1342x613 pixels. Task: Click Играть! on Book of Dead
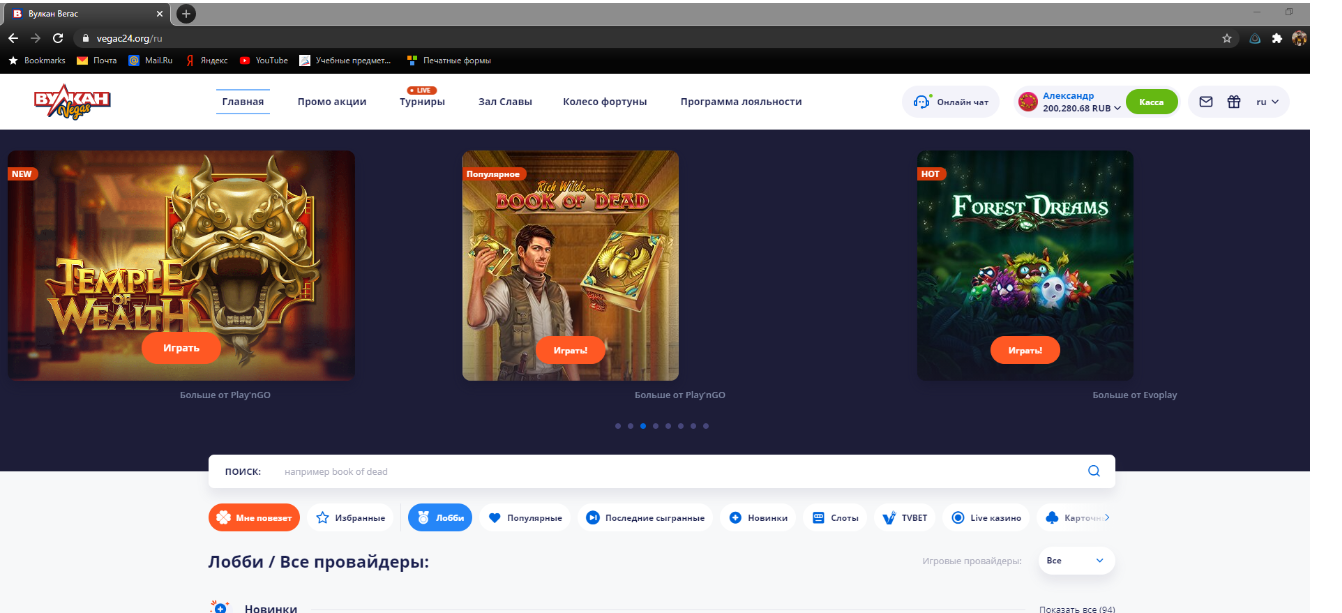point(570,350)
